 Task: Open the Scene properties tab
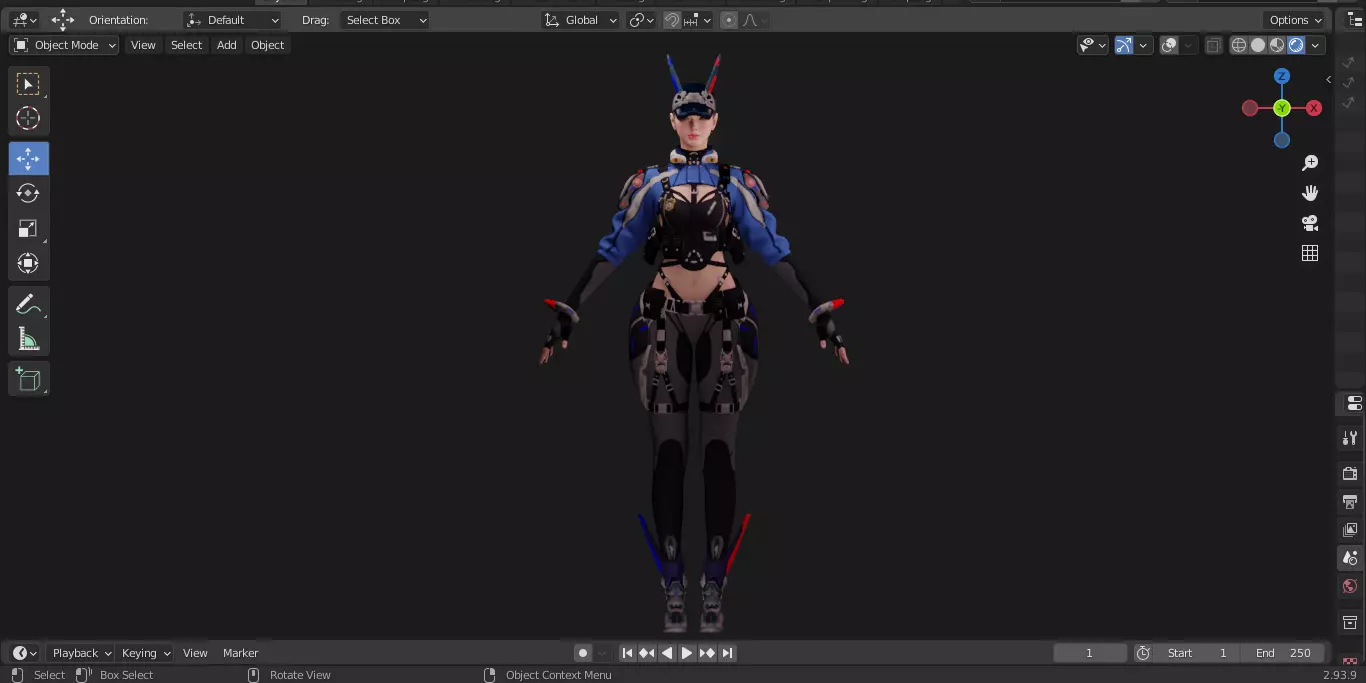tap(1350, 558)
